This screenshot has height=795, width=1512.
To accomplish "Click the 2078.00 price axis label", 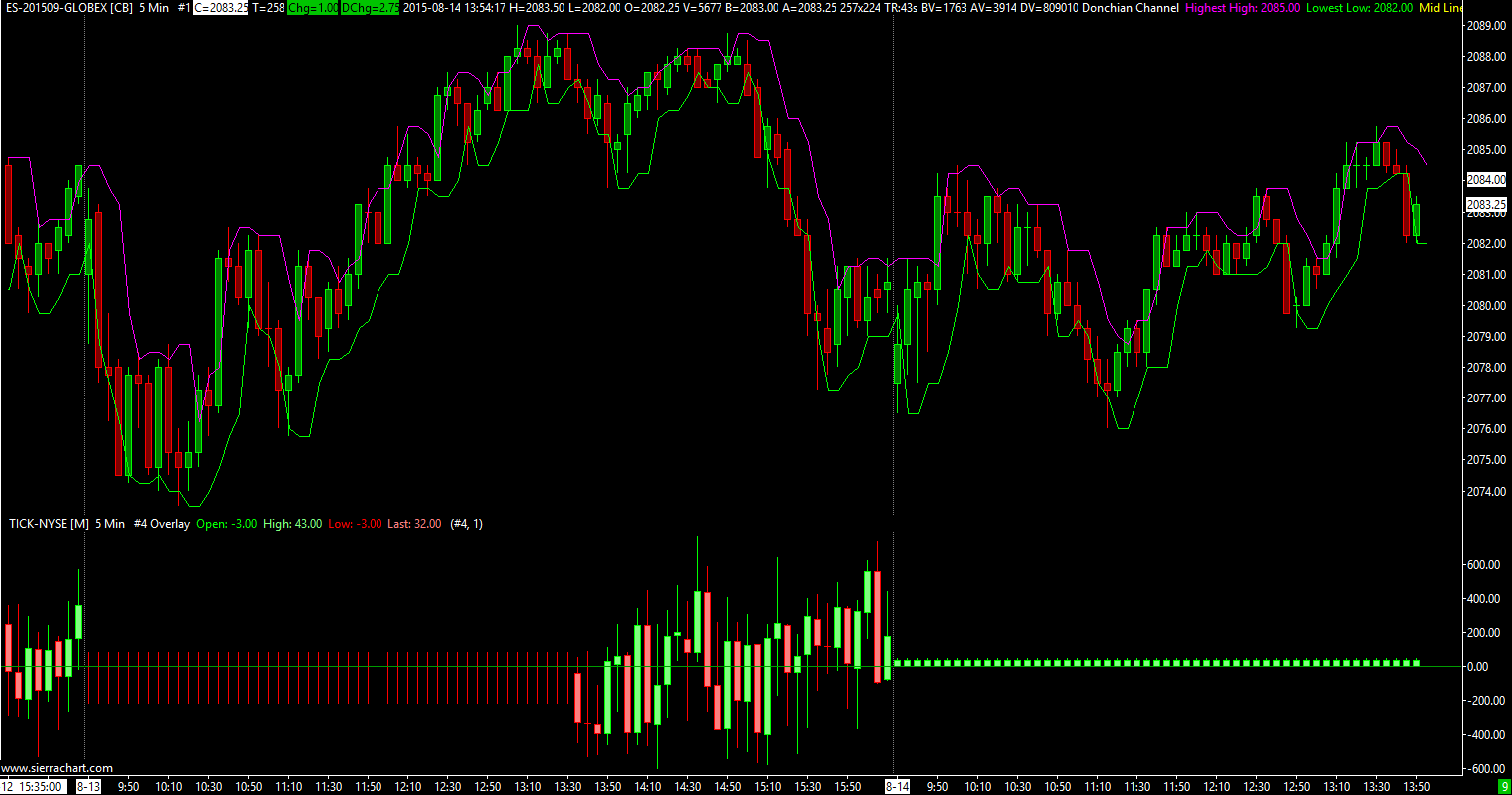I will [x=1486, y=368].
